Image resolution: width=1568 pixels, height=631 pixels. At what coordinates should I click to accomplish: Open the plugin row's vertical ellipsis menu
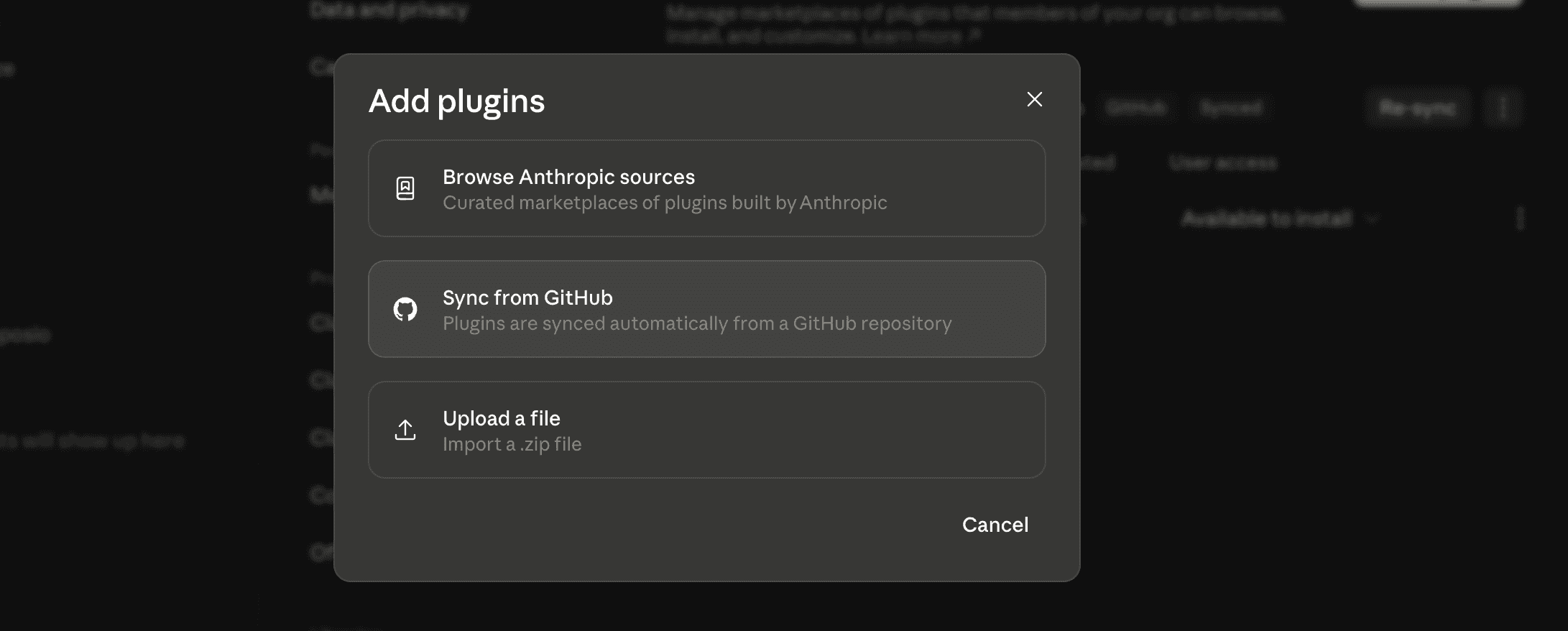[1520, 218]
